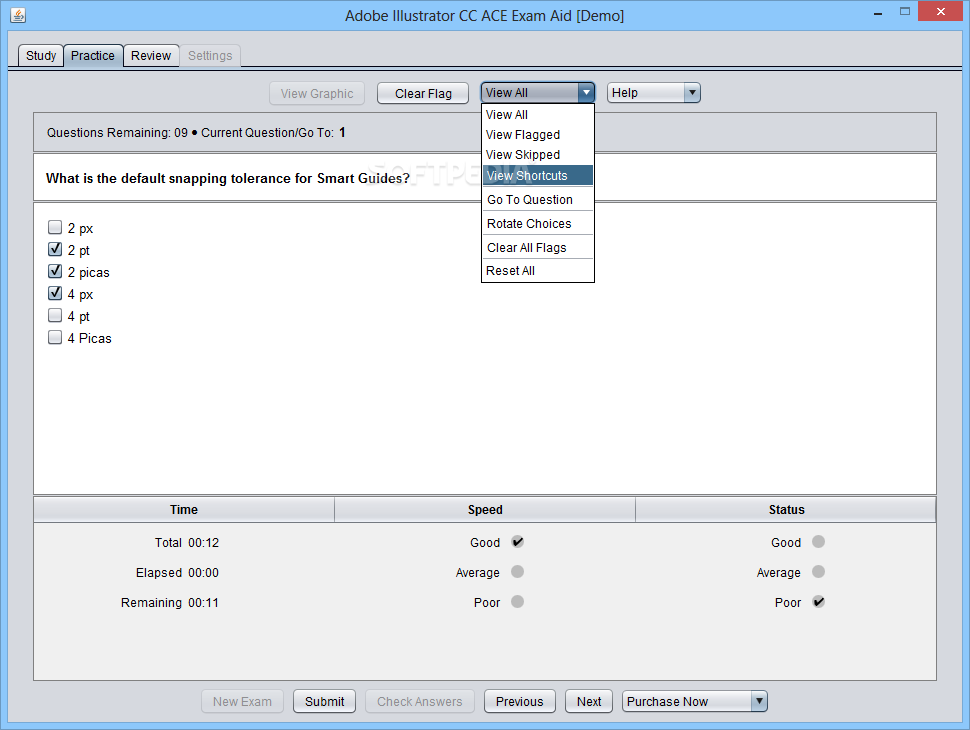Submit the exam answers
Viewport: 970px width, 730px height.
(324, 702)
